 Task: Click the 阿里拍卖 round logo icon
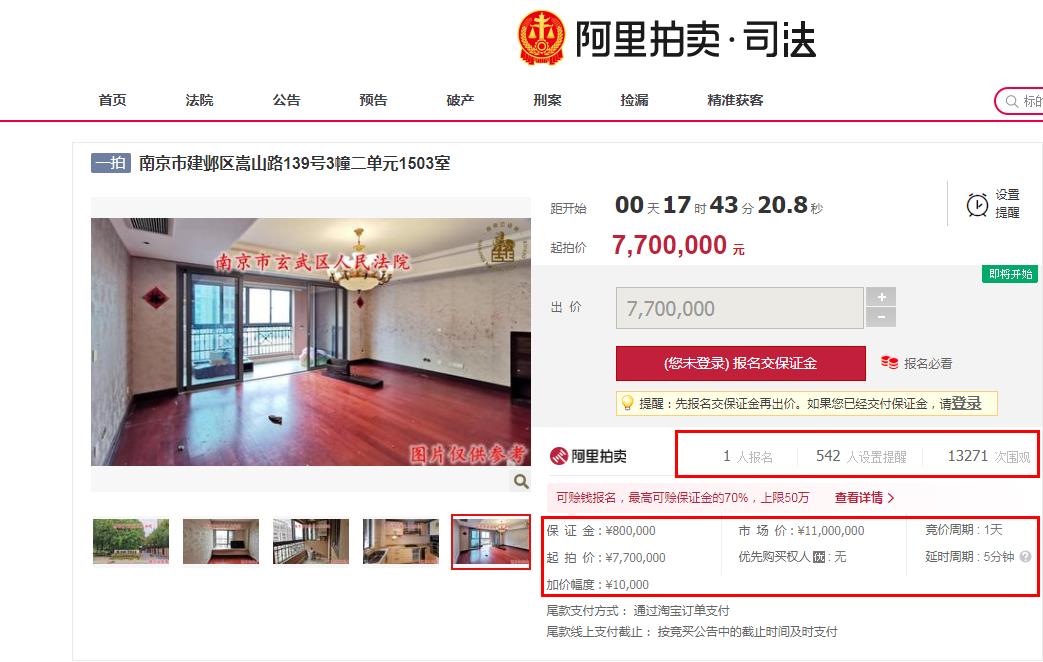(559, 456)
